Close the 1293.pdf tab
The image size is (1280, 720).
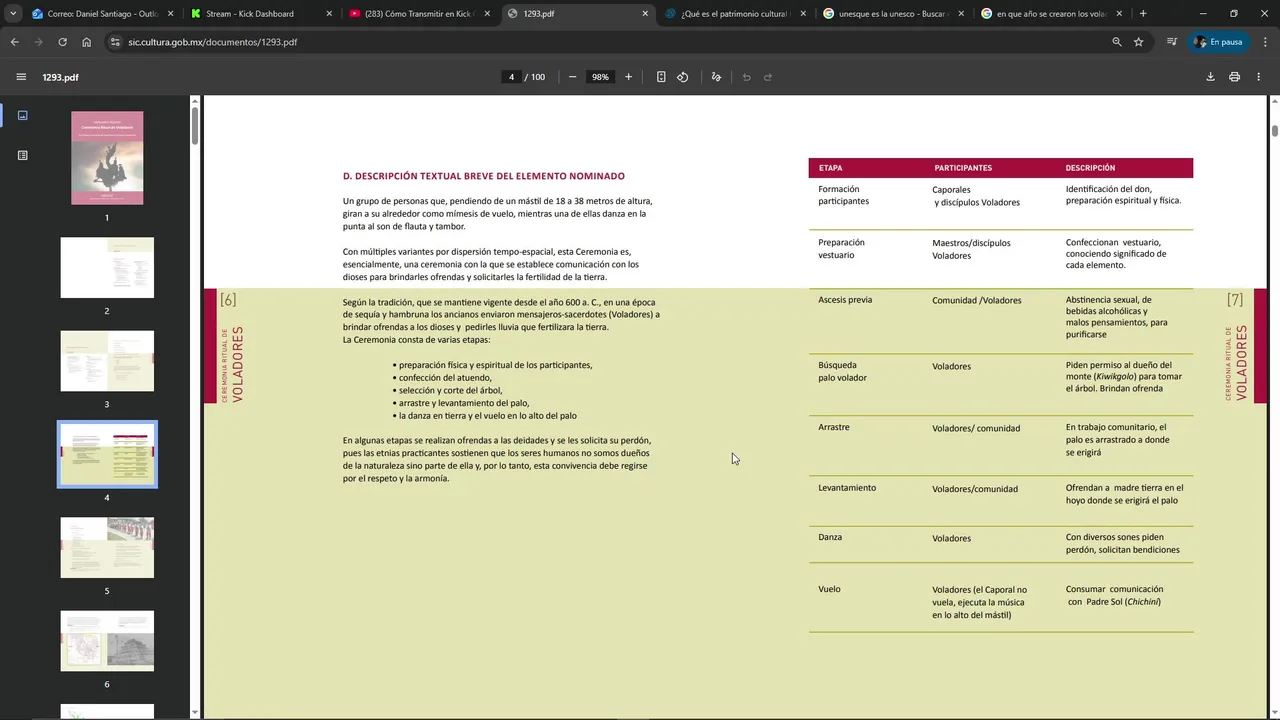tap(645, 14)
